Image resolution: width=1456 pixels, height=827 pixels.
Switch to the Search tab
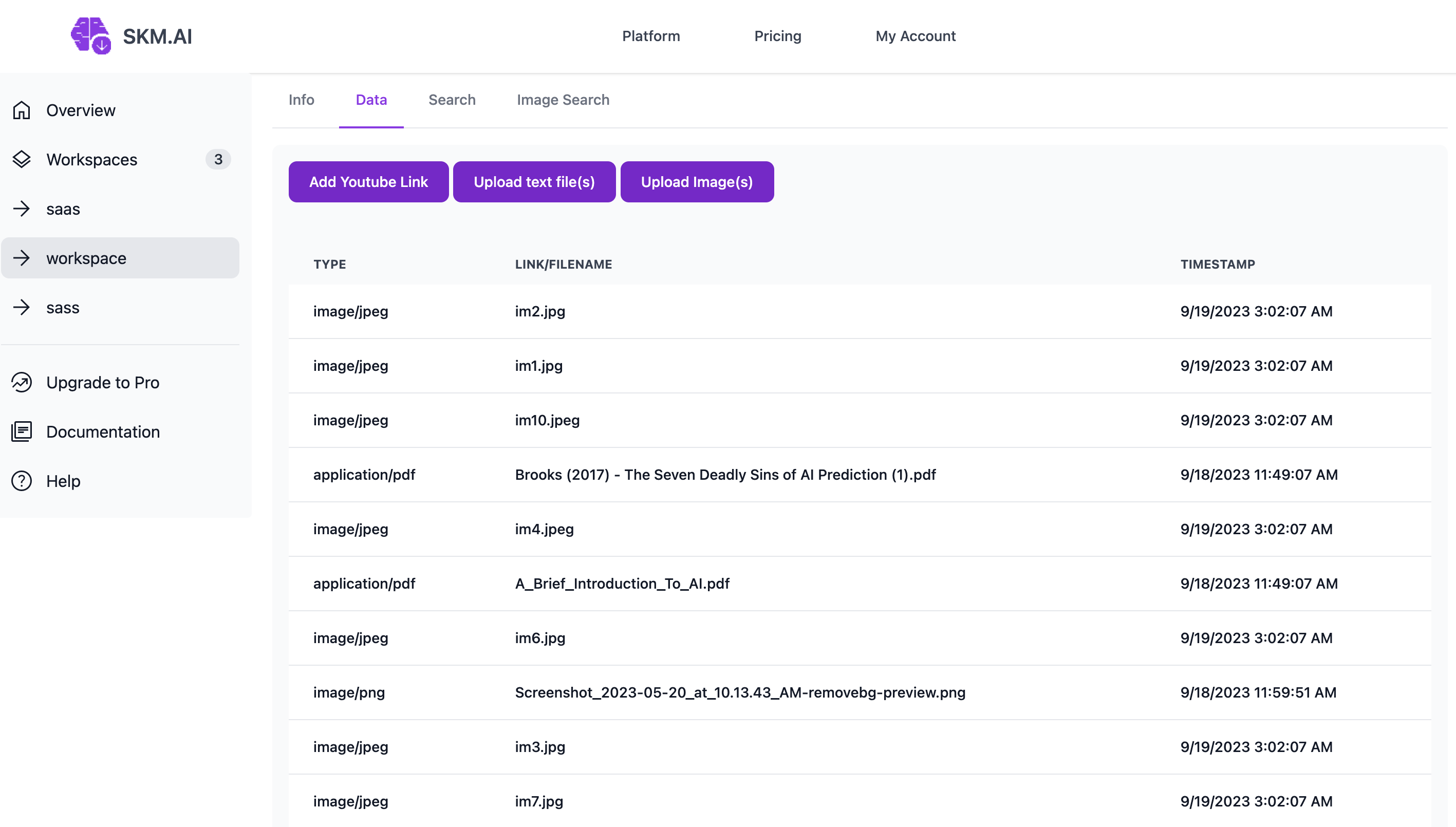452,100
